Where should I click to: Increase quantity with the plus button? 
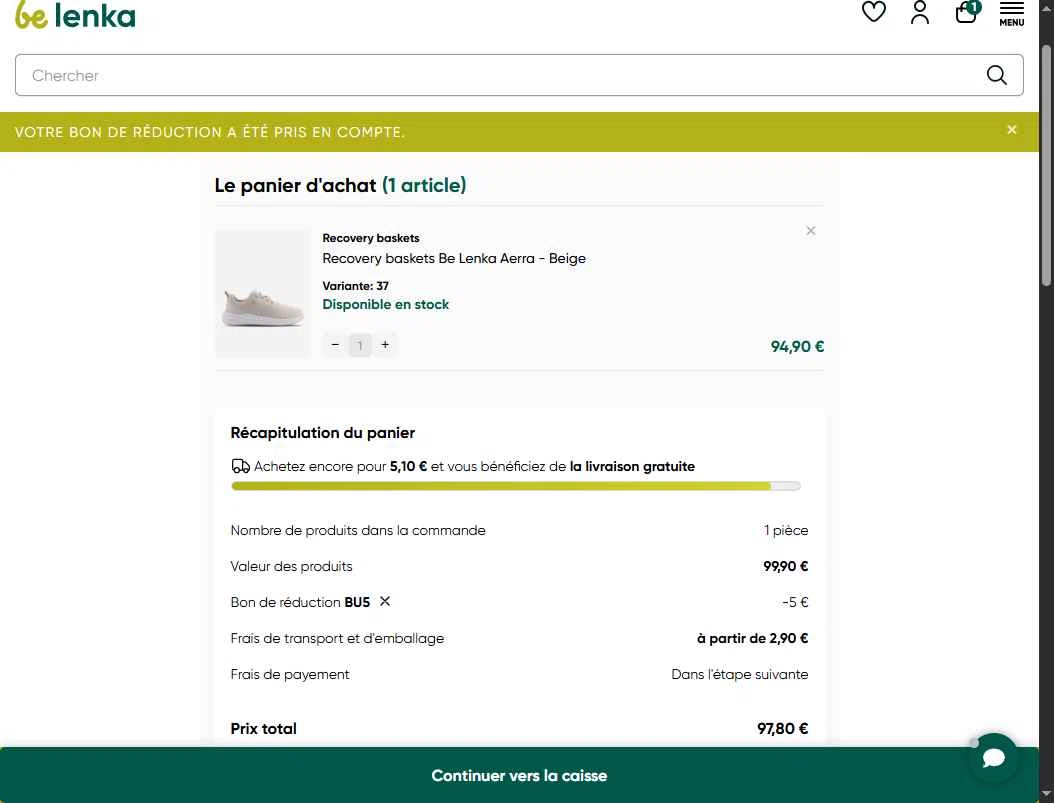coord(385,345)
